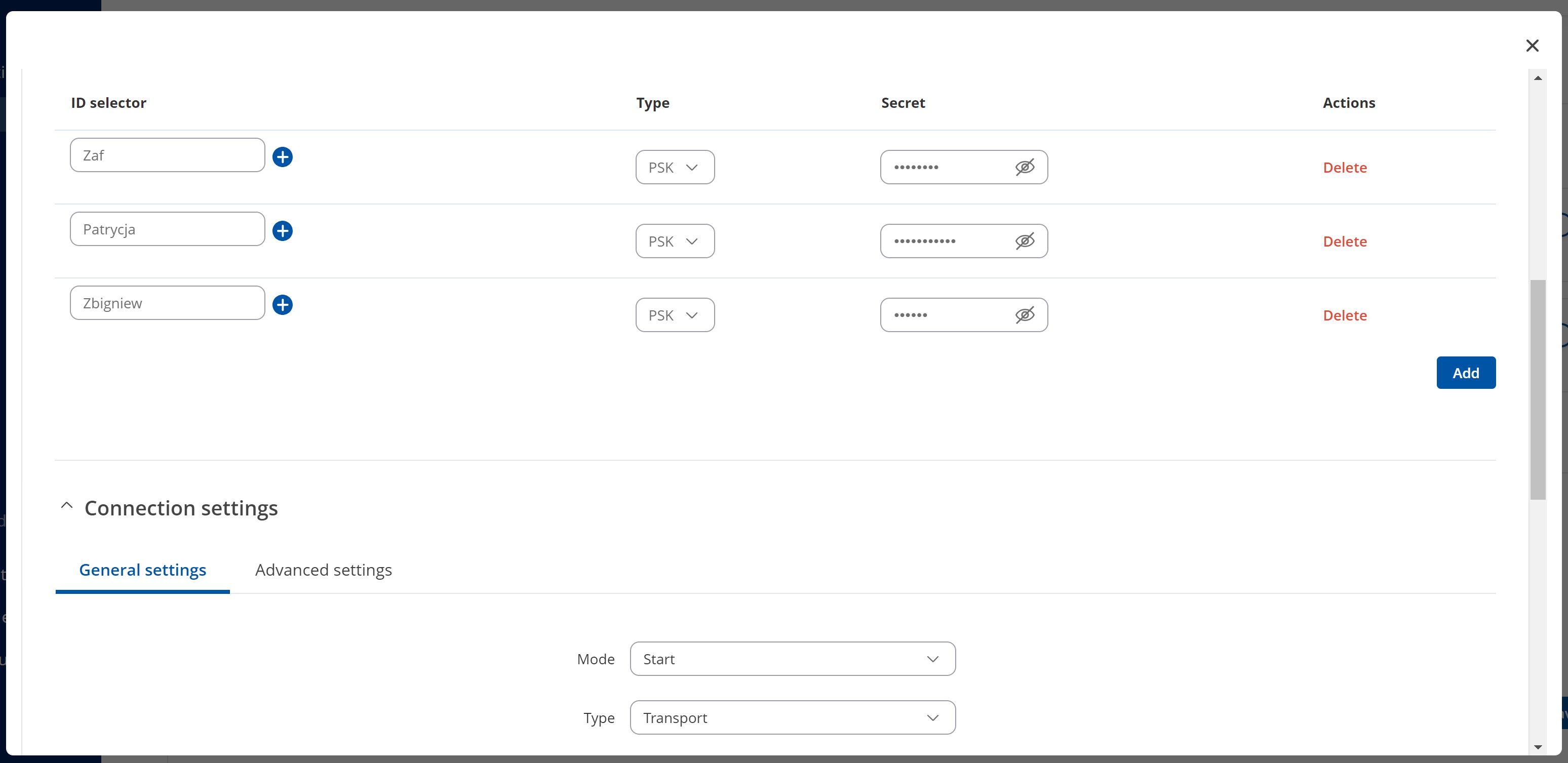Viewport: 1568px width, 763px height.
Task: Open the Mode dropdown showing Start
Action: pyautogui.click(x=793, y=659)
